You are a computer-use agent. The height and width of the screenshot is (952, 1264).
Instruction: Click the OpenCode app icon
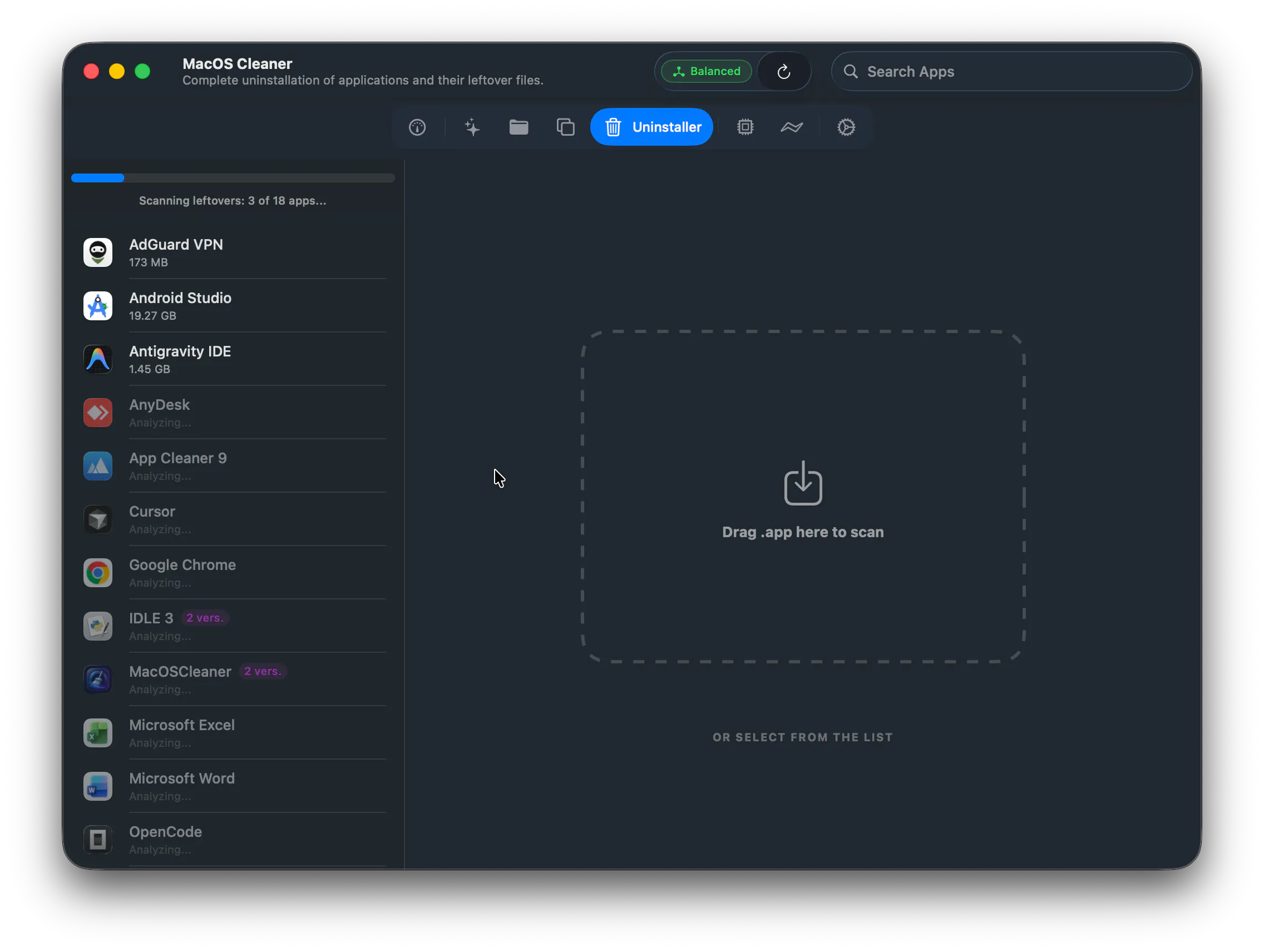click(98, 840)
